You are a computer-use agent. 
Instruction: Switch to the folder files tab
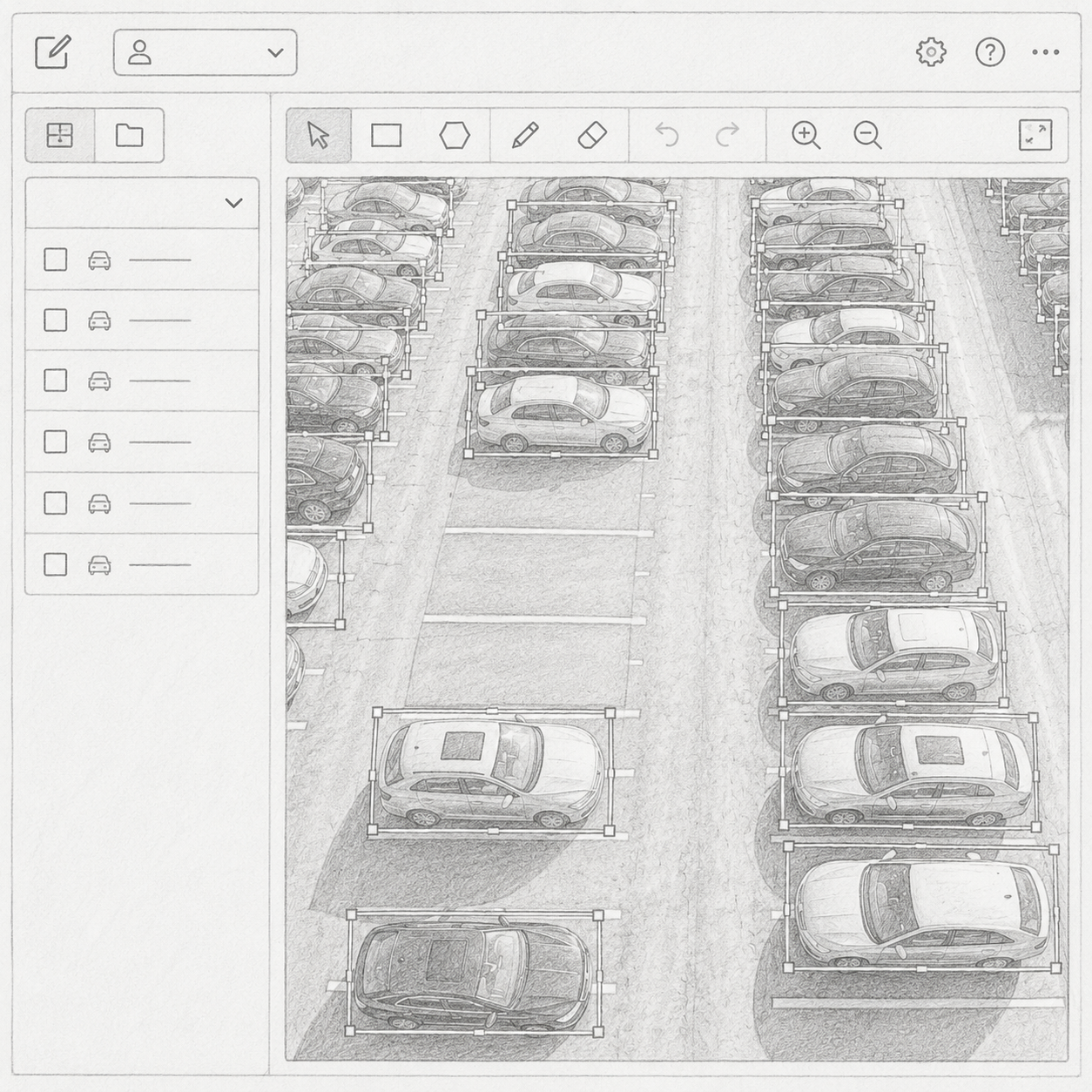129,135
